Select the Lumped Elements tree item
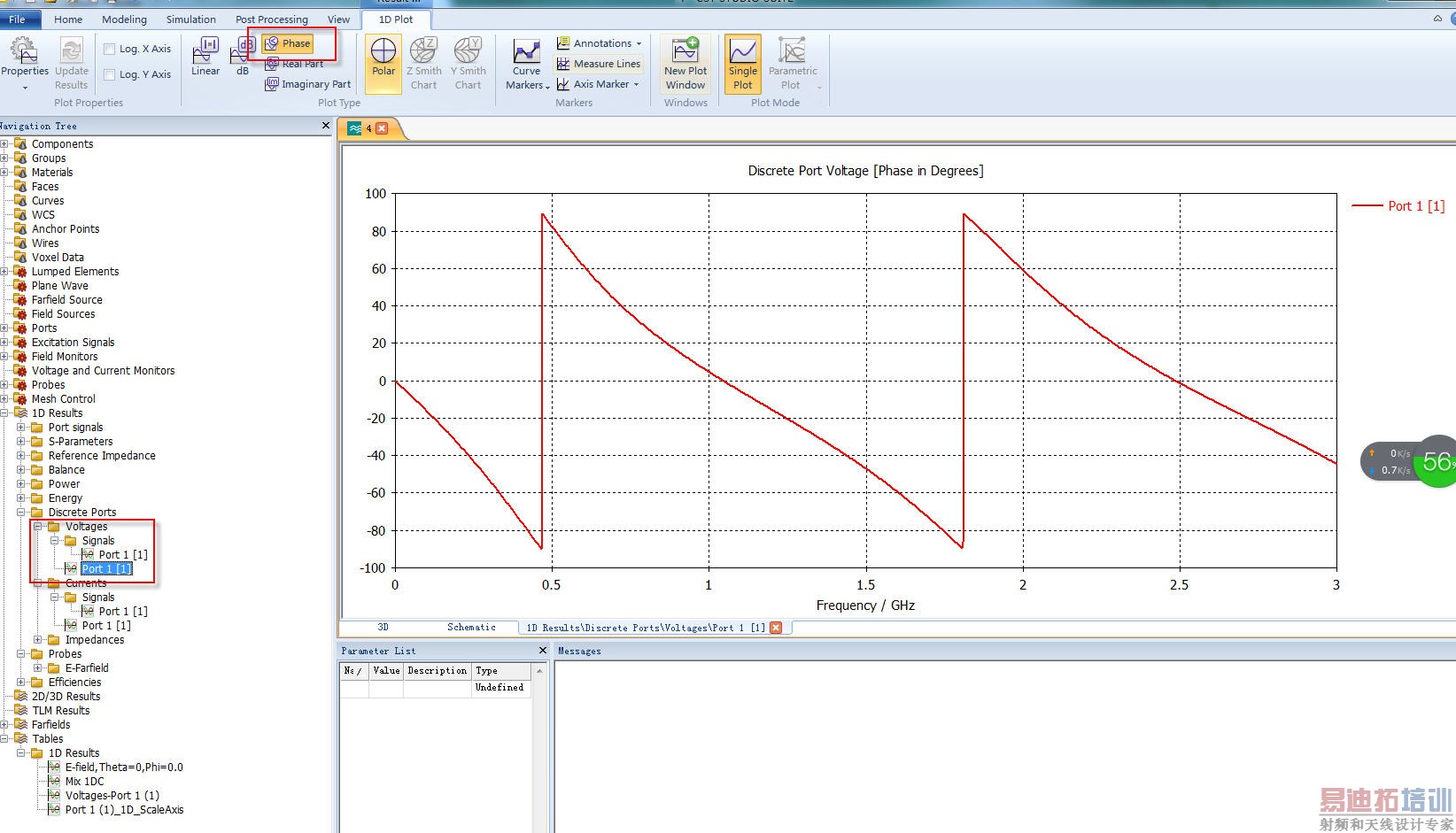Image resolution: width=1456 pixels, height=833 pixels. [x=75, y=272]
